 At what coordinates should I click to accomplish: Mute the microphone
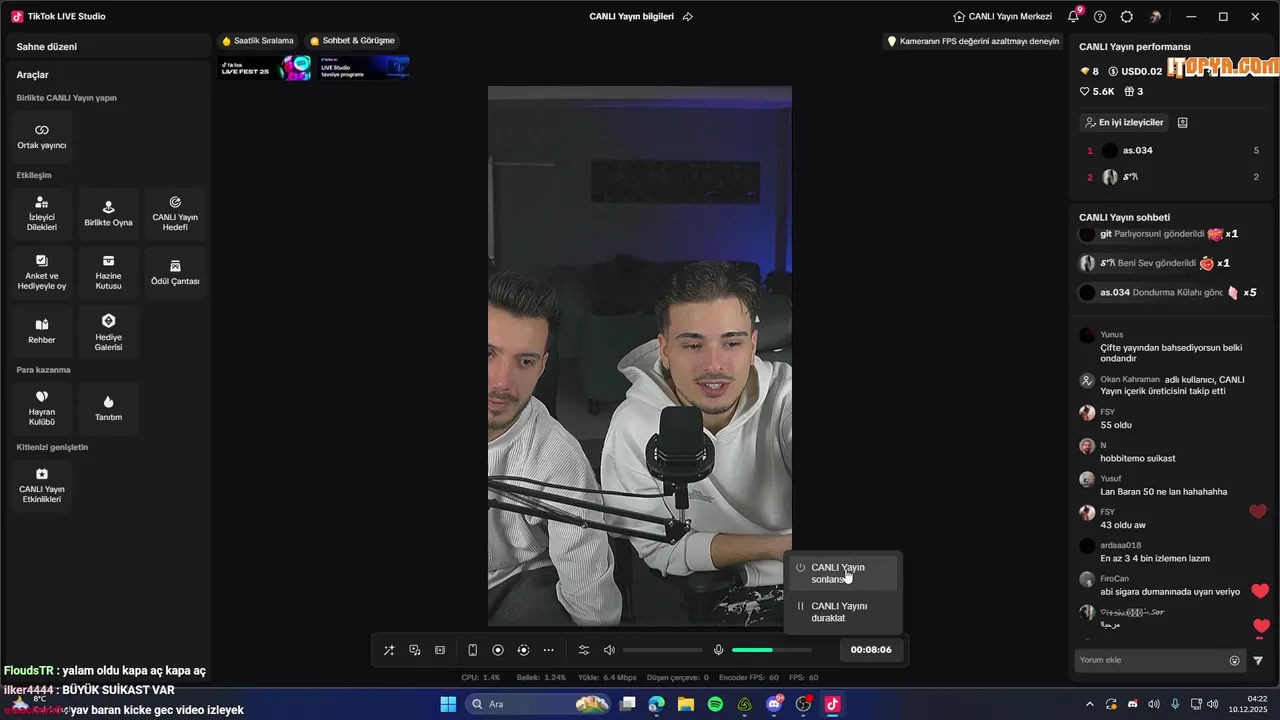(718, 650)
